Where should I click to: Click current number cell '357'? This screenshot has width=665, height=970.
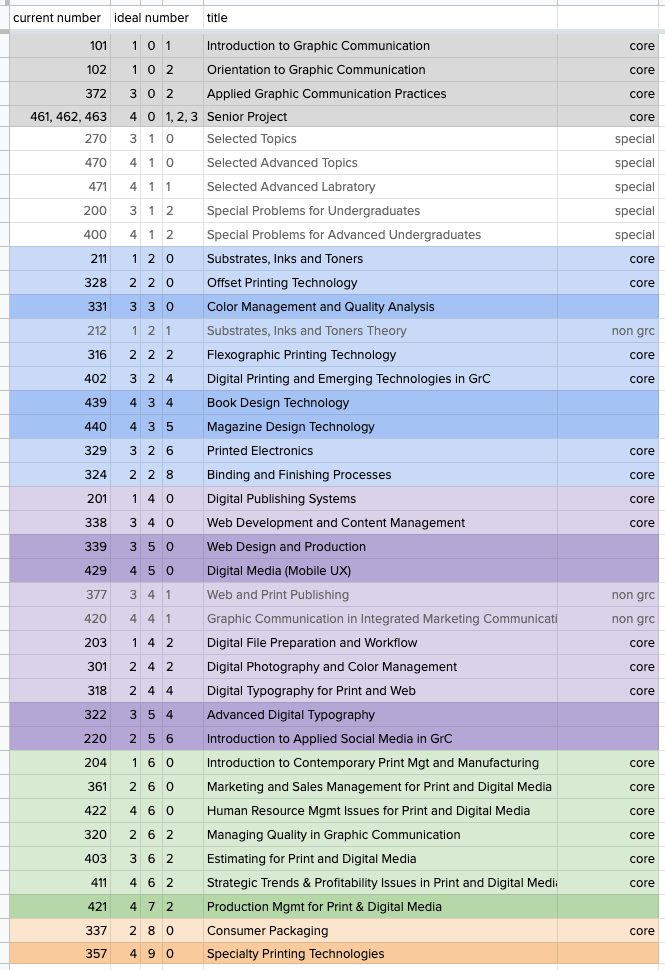60,954
